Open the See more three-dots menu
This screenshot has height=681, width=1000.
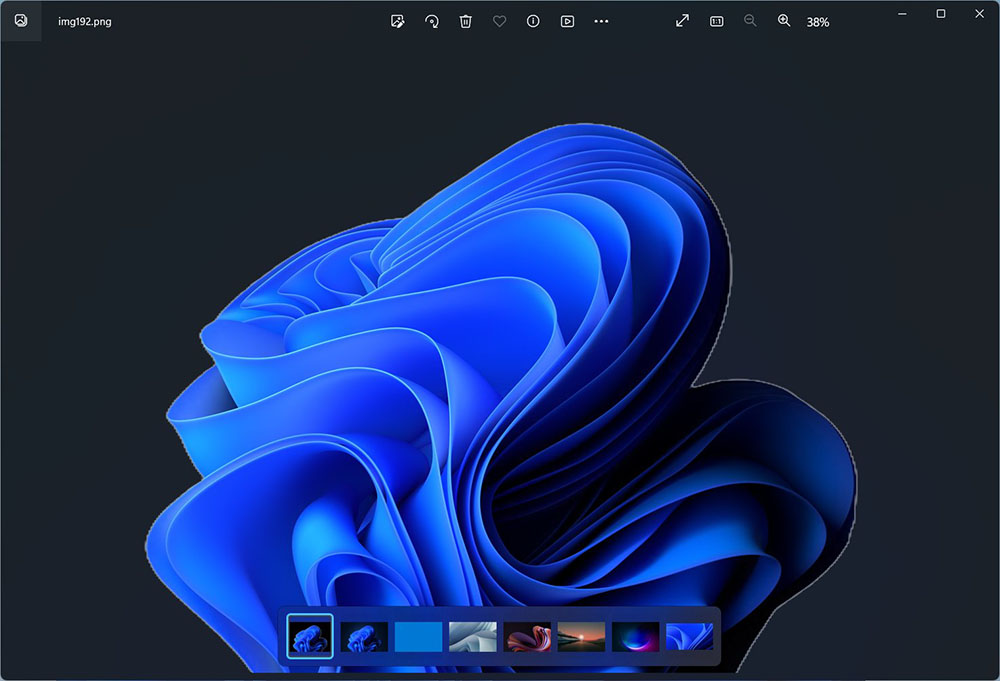coord(601,21)
